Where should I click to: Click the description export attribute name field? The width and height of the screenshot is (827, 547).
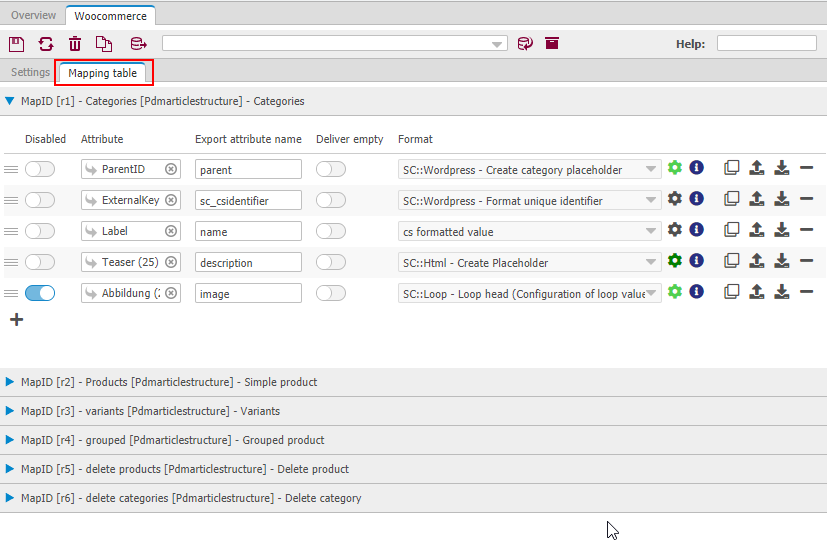[248, 262]
